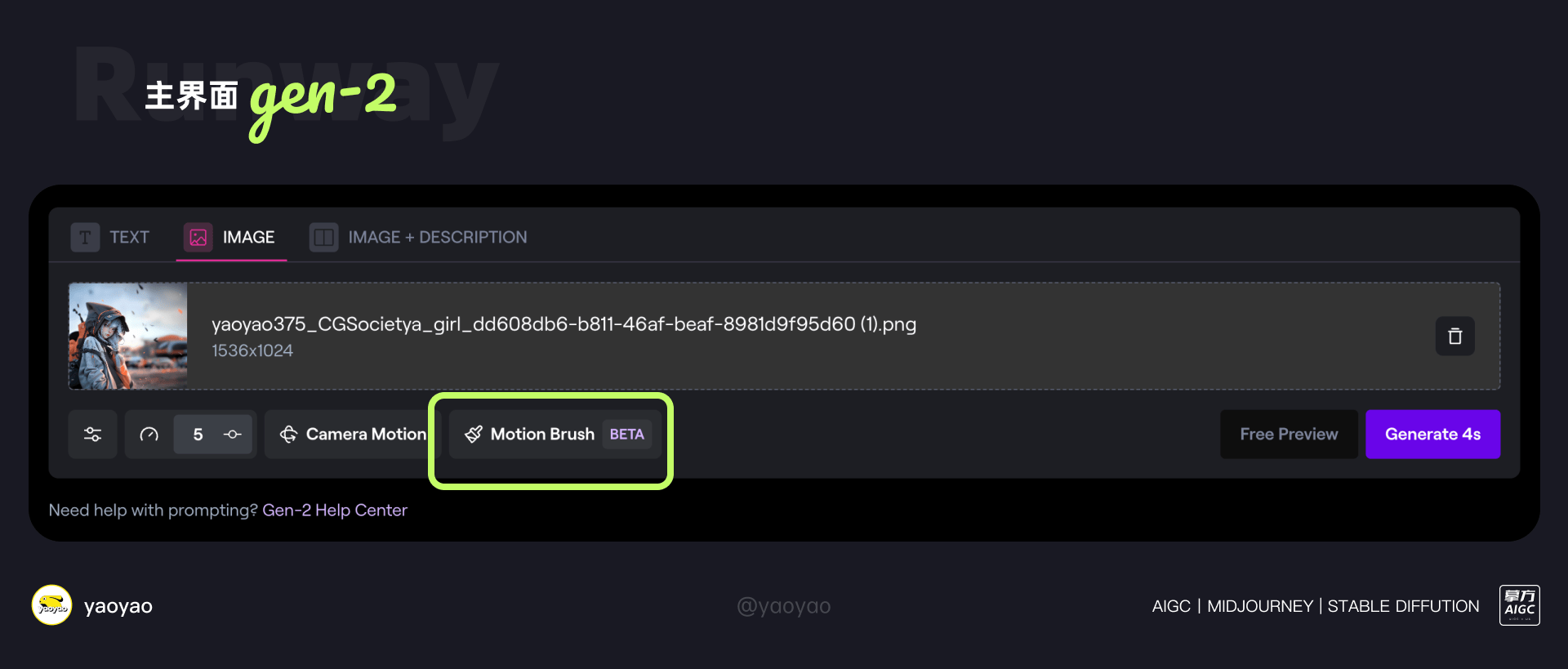Image resolution: width=1568 pixels, height=669 pixels.
Task: Open the Gen-2 Help Center link
Action: pyautogui.click(x=335, y=511)
